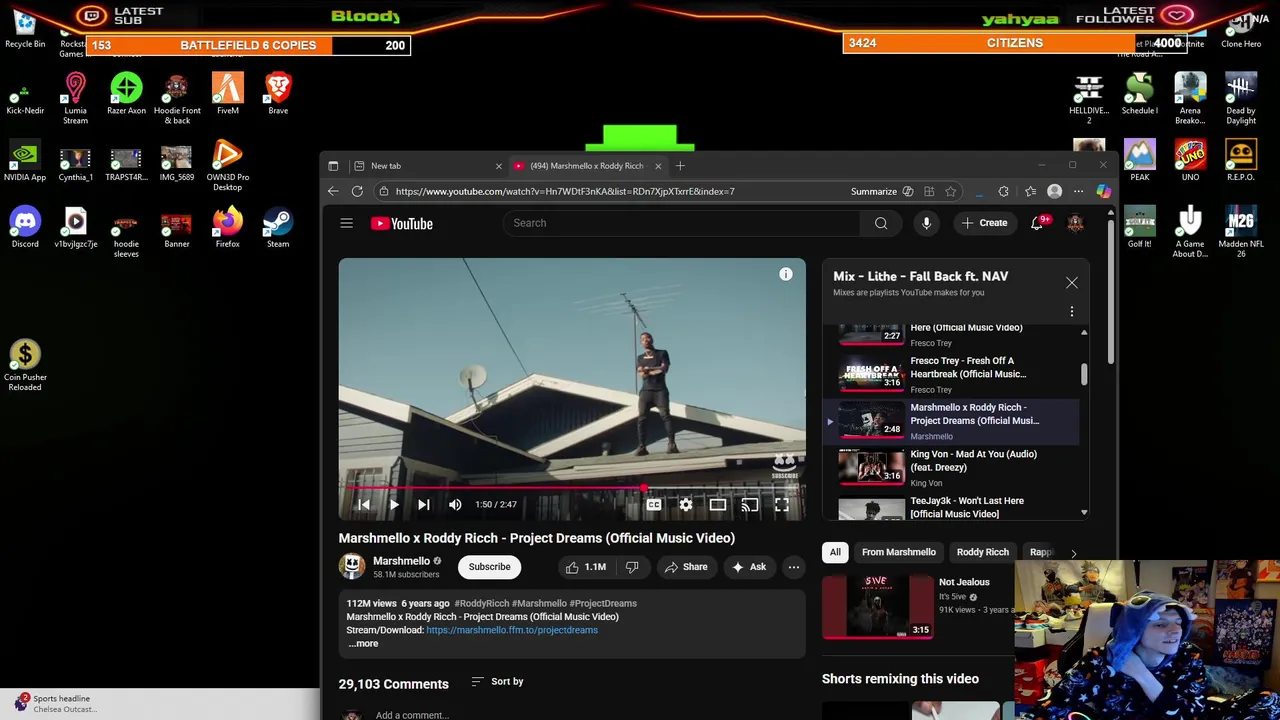
Task: Open comments Sort by menu
Action: click(497, 682)
